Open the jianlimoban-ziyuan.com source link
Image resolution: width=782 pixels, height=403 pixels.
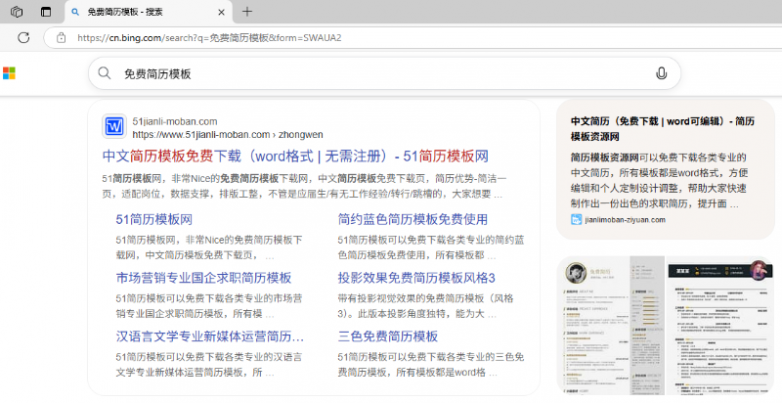(625, 219)
